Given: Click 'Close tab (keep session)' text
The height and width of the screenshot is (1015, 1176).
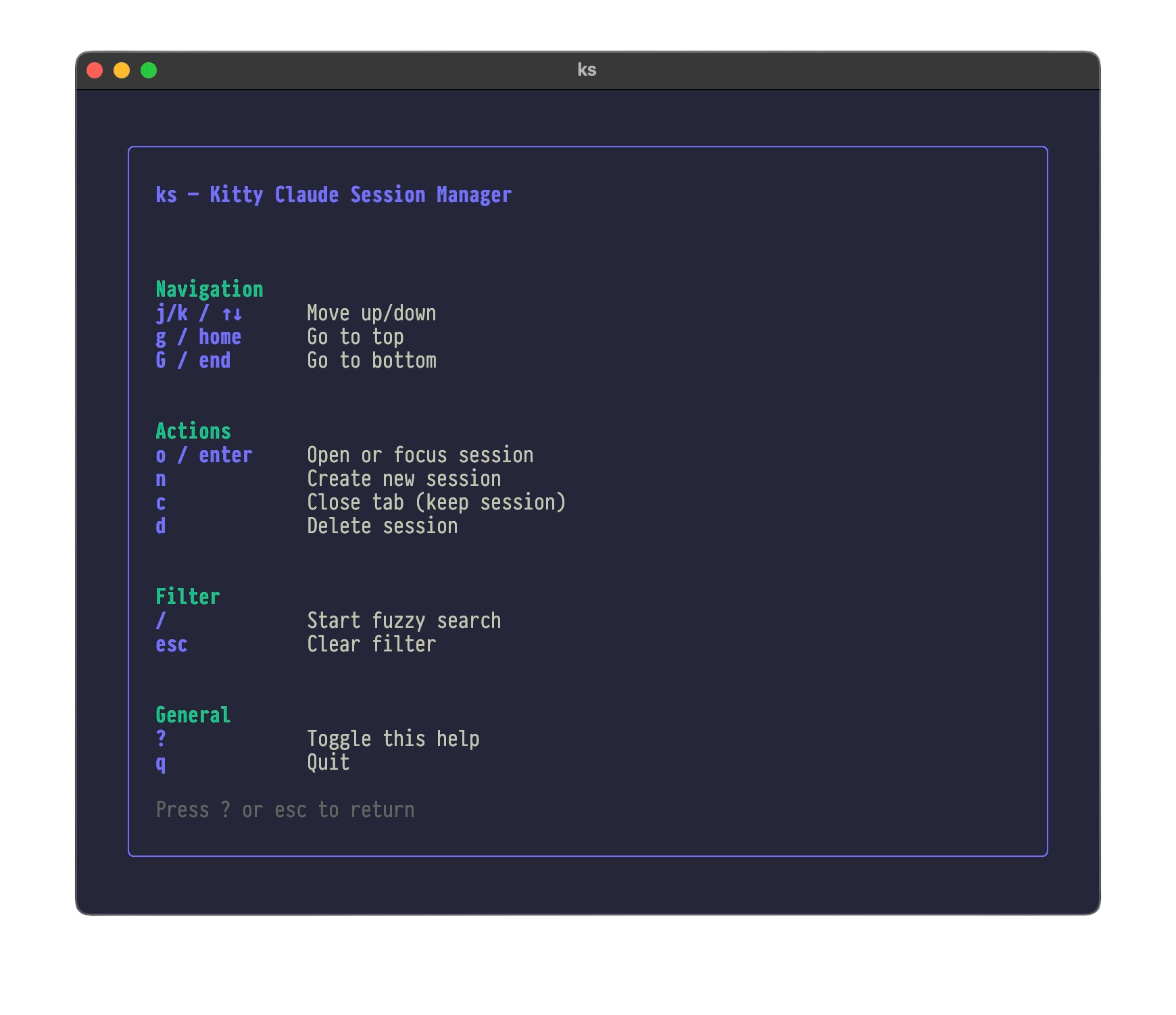Looking at the screenshot, I should (436, 503).
